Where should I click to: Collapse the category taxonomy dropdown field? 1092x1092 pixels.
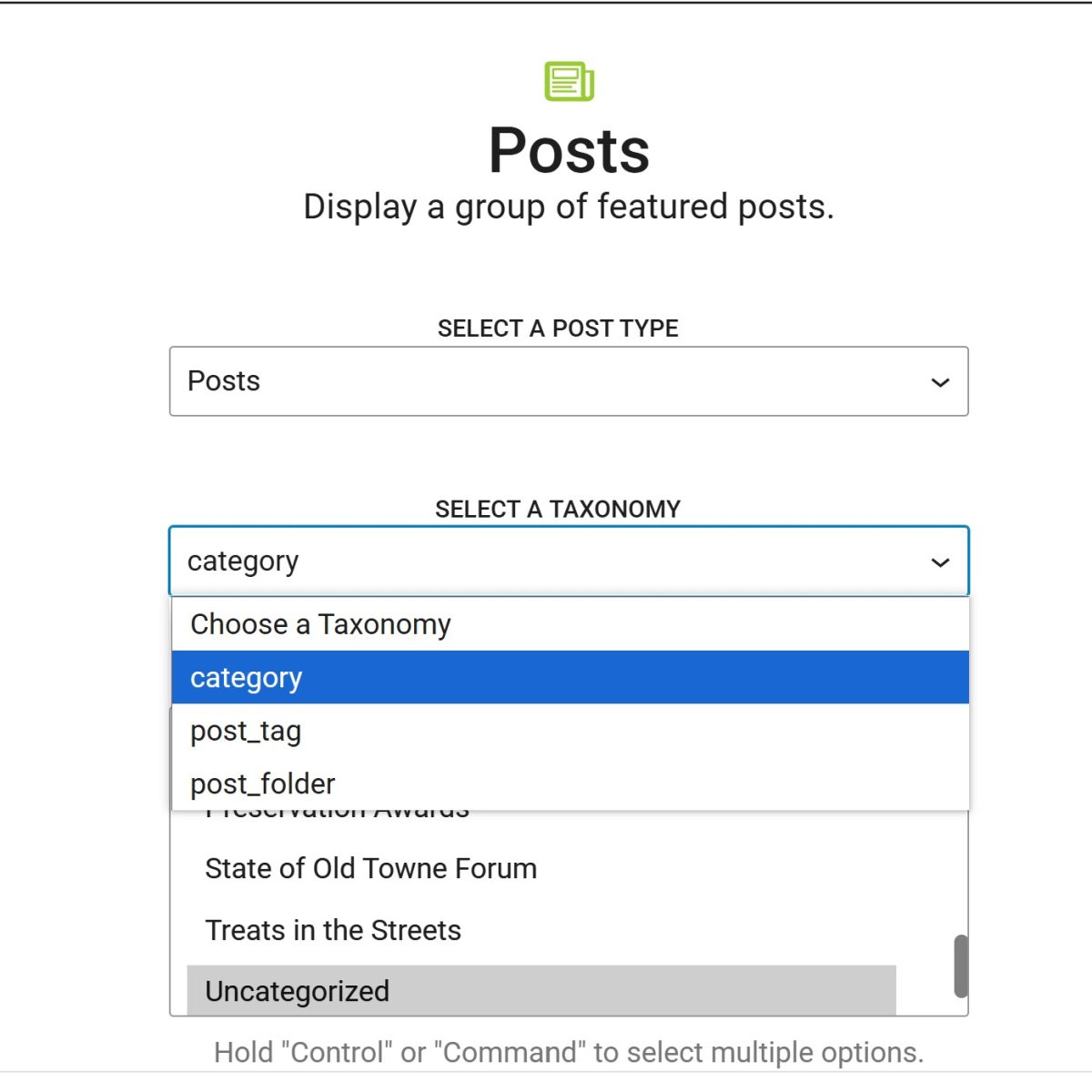[x=569, y=561]
